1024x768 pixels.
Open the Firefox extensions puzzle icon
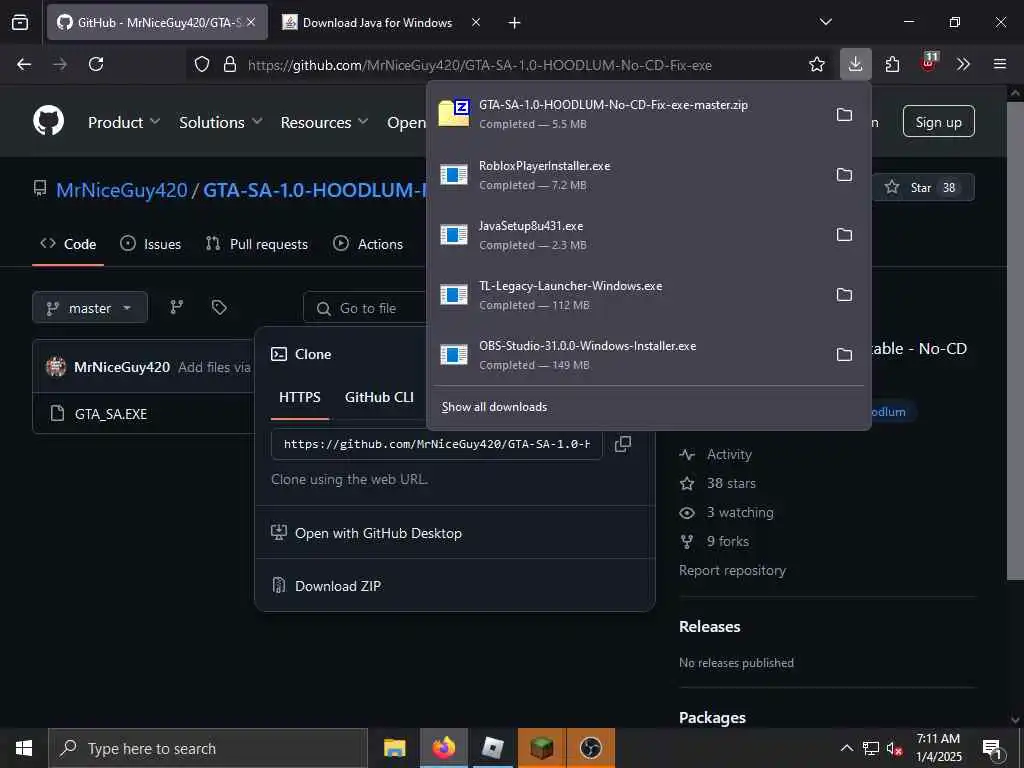(892, 64)
